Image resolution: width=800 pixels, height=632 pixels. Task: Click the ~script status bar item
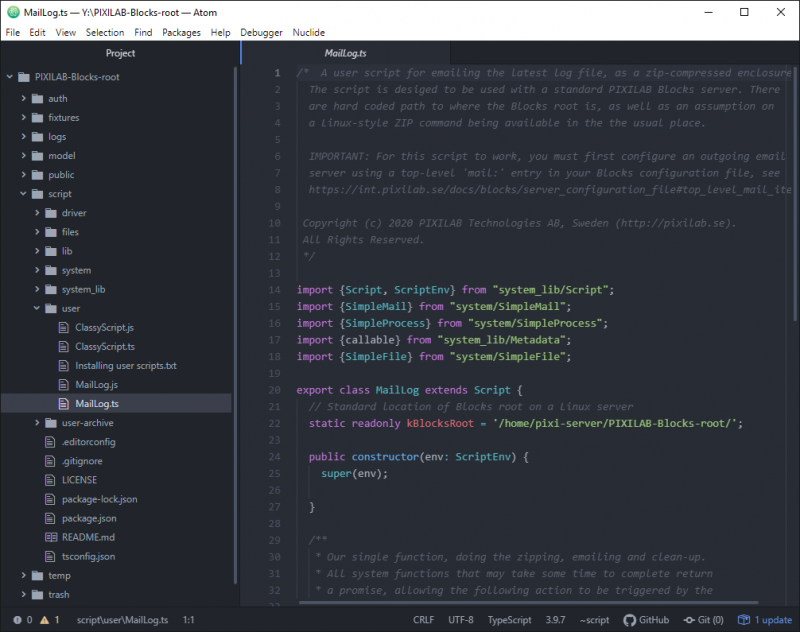(x=594, y=620)
